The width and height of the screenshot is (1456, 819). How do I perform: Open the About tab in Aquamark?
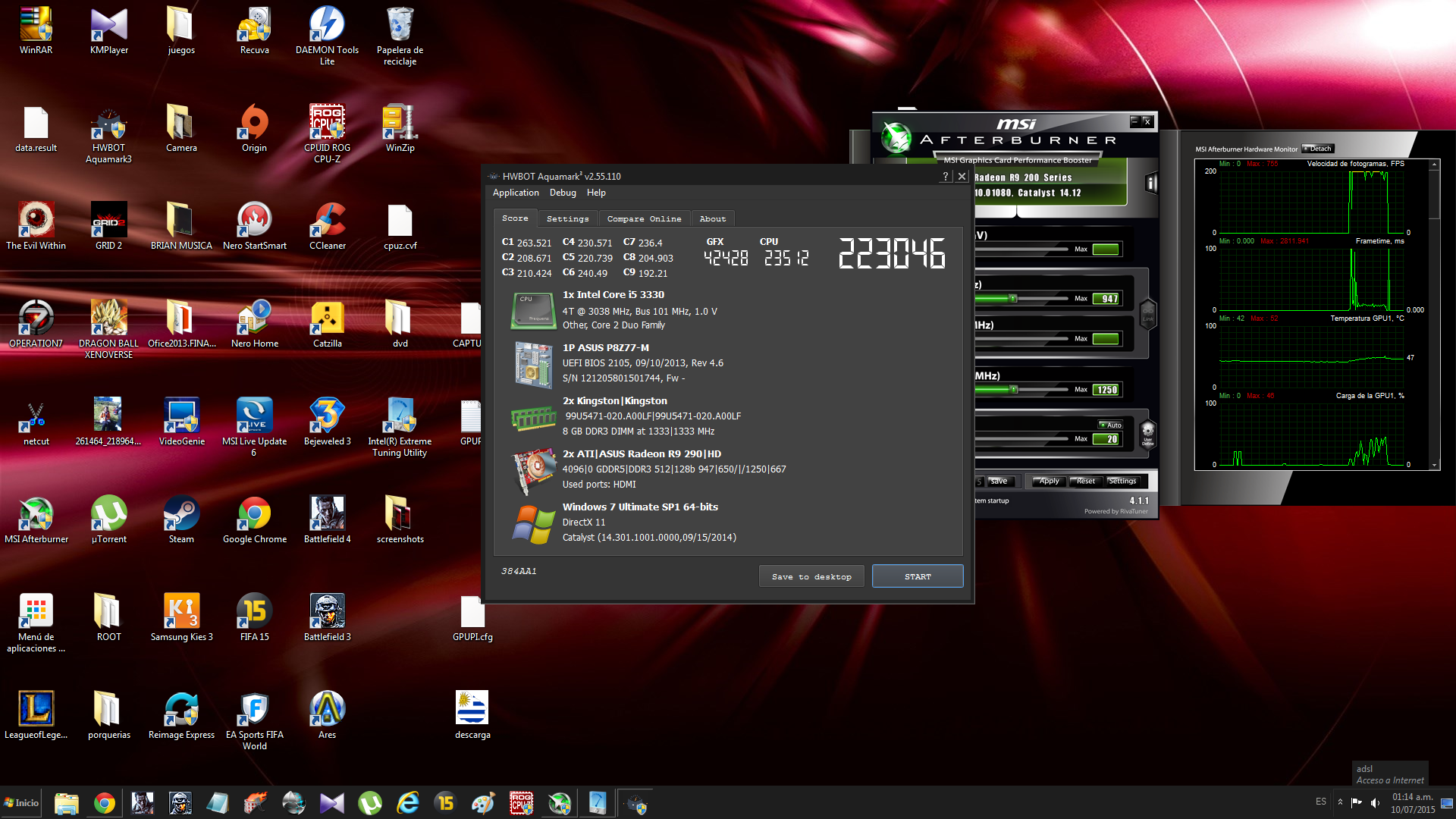(x=712, y=218)
